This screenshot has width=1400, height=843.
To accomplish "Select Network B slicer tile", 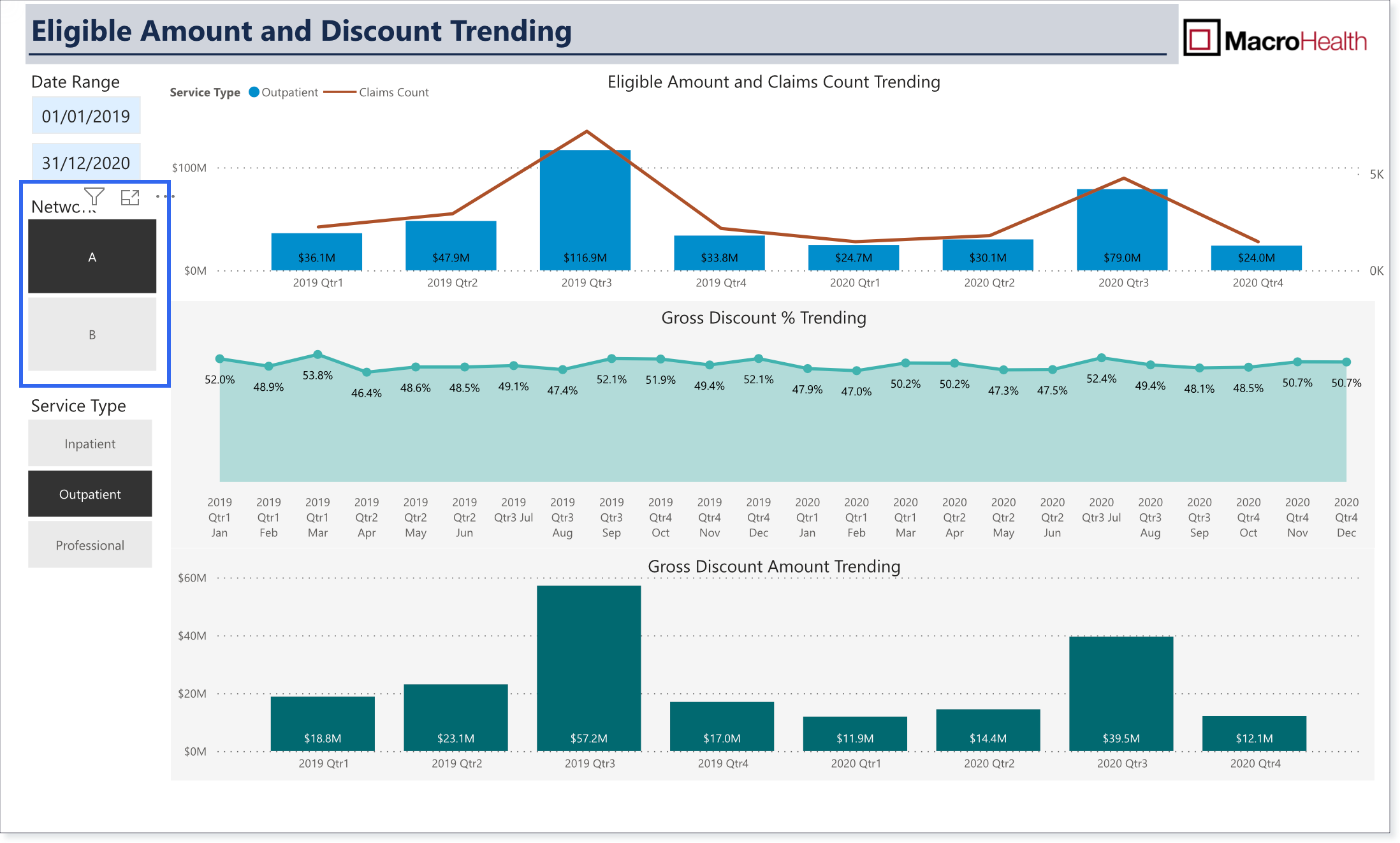I will click(x=92, y=334).
